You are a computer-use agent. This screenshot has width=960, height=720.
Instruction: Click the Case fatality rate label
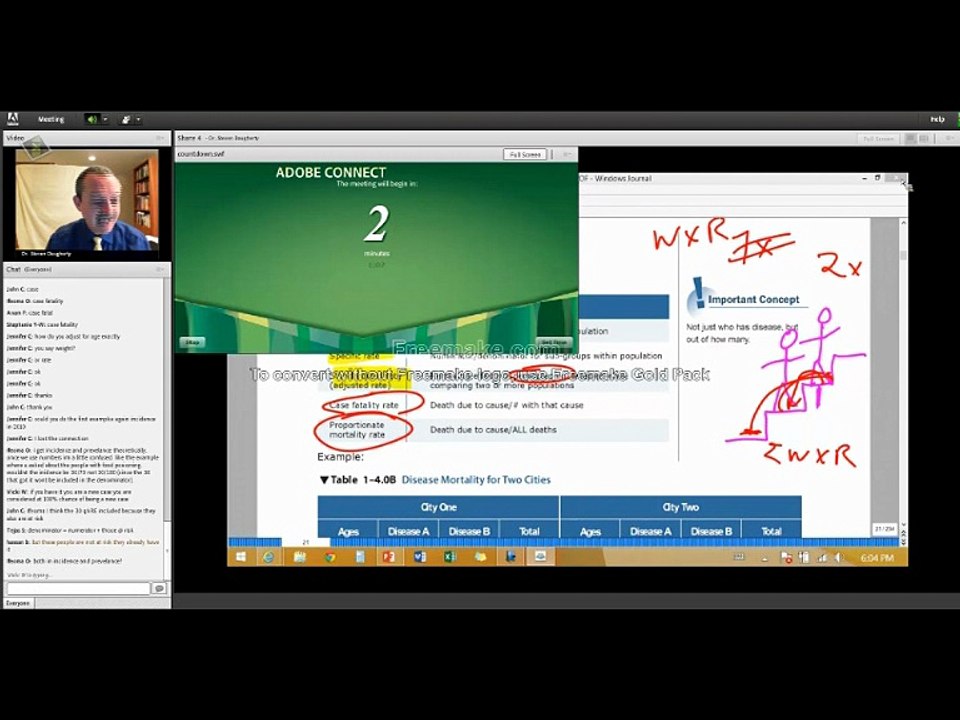pyautogui.click(x=364, y=405)
